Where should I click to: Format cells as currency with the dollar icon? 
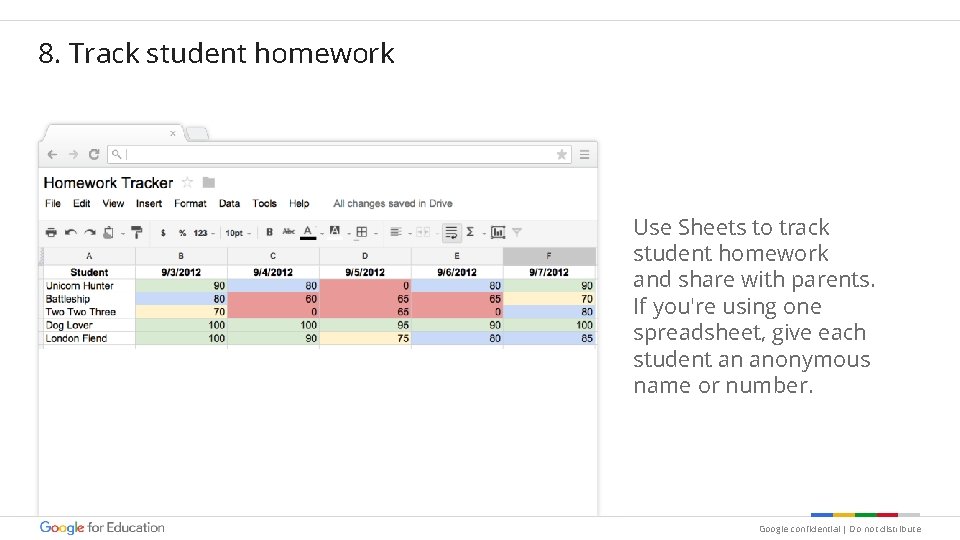pos(163,232)
